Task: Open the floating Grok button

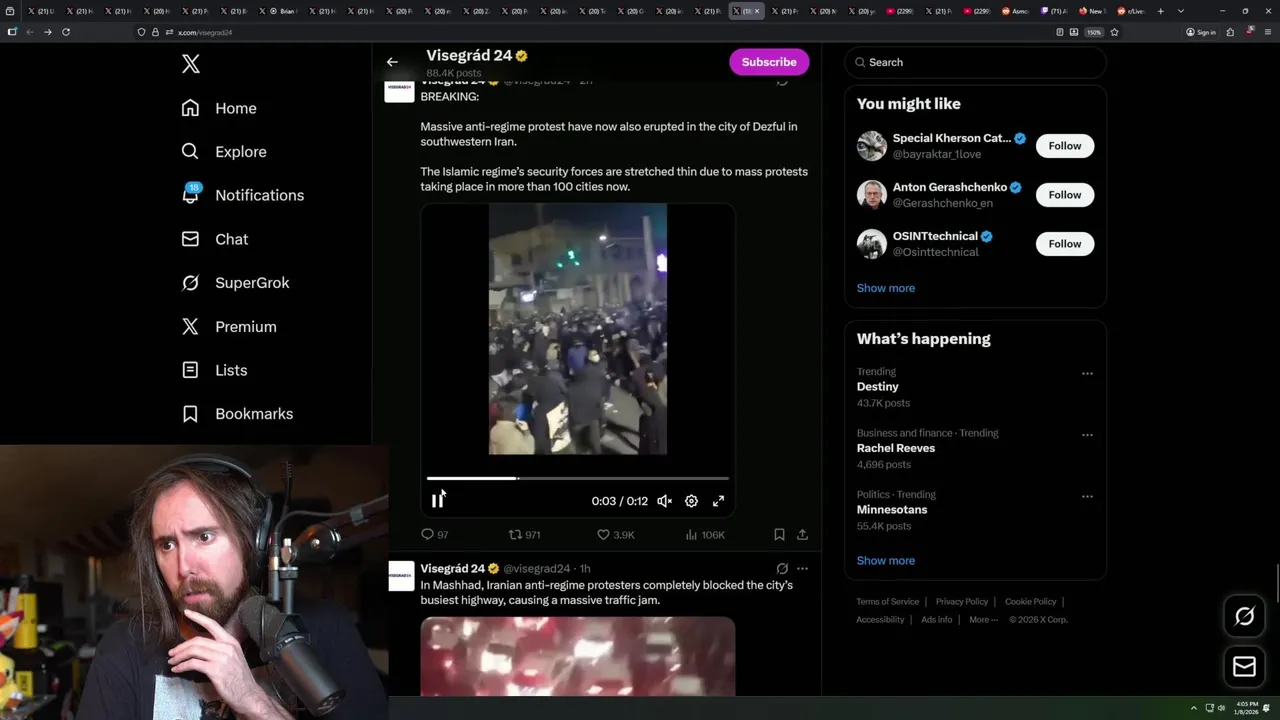Action: pos(1245,617)
